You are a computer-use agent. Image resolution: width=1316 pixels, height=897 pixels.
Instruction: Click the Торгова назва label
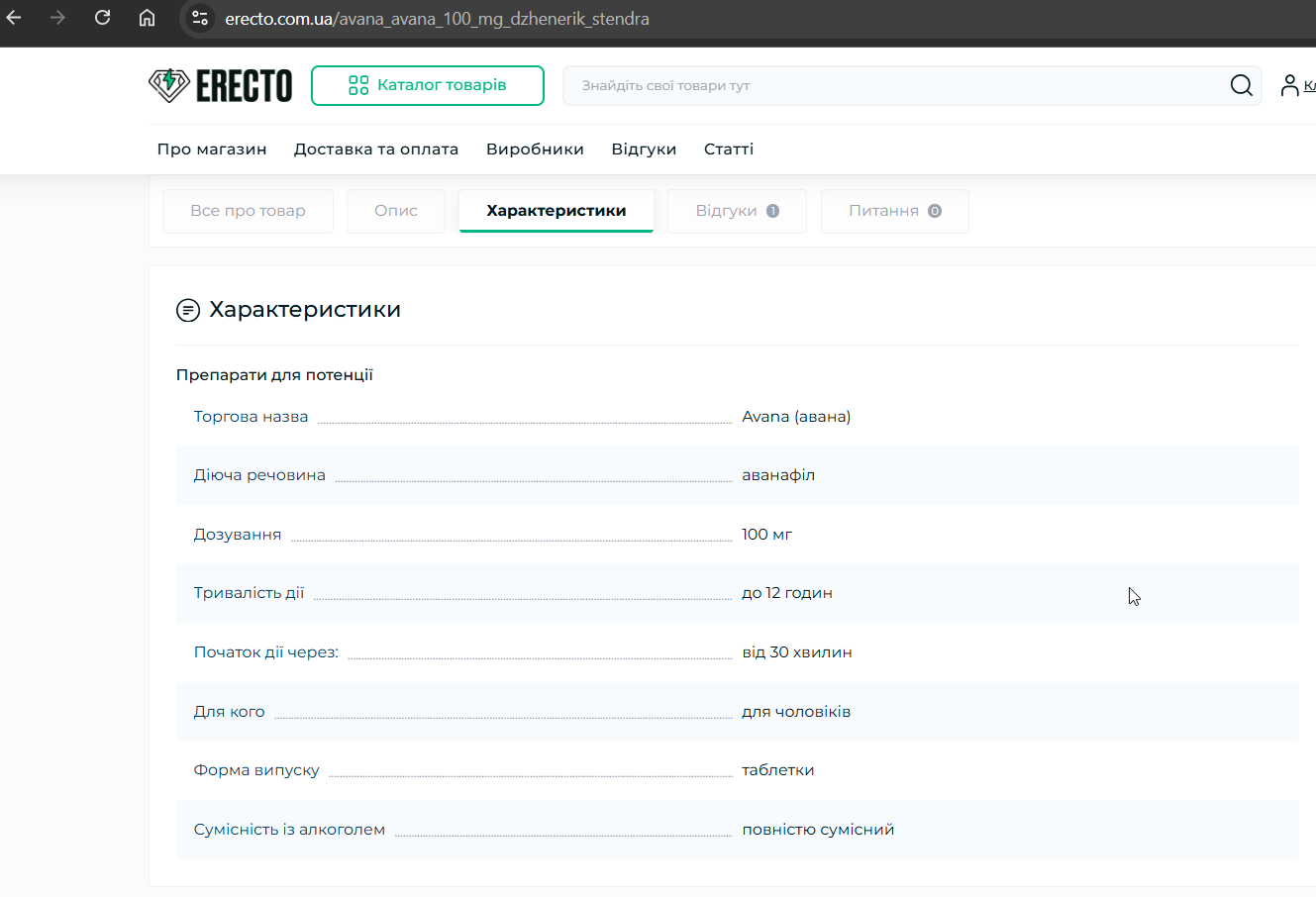click(x=251, y=417)
